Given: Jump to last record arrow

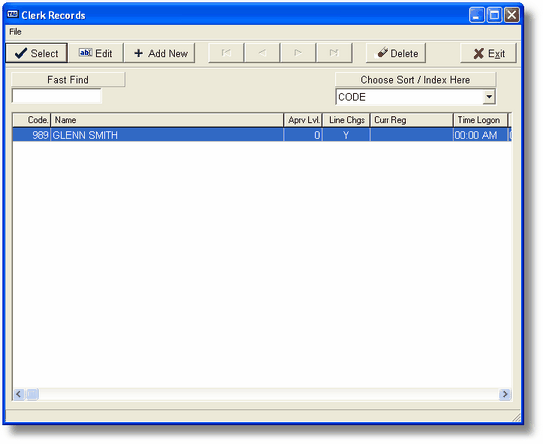Looking at the screenshot, I should [x=334, y=53].
